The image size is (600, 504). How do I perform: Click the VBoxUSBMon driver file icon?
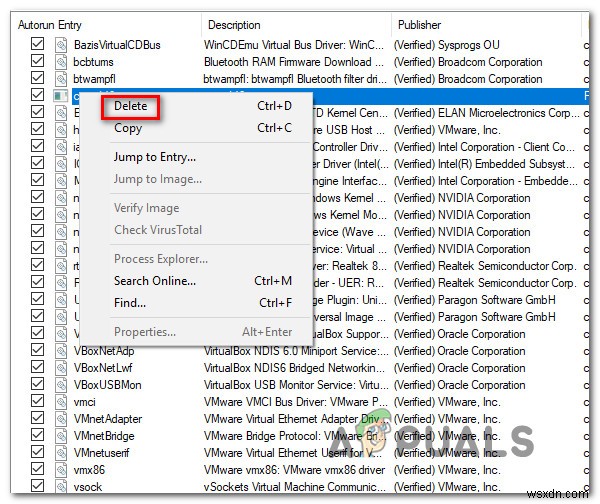click(61, 385)
